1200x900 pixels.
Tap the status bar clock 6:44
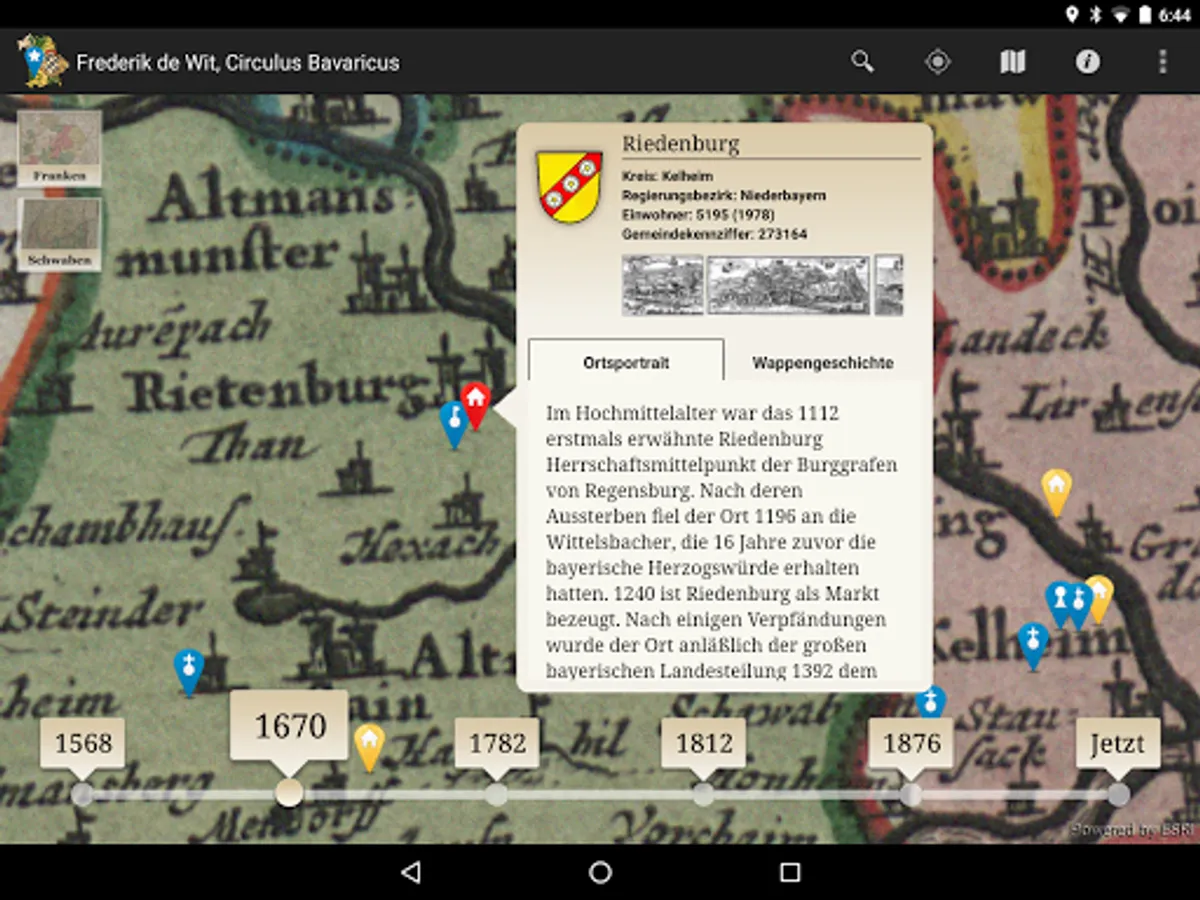1174,15
